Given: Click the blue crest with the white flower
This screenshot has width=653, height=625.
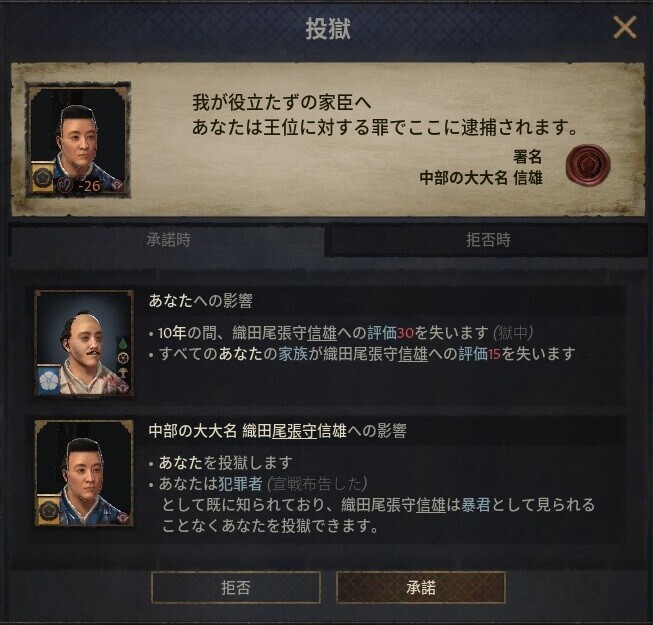Looking at the screenshot, I should coord(49,380).
